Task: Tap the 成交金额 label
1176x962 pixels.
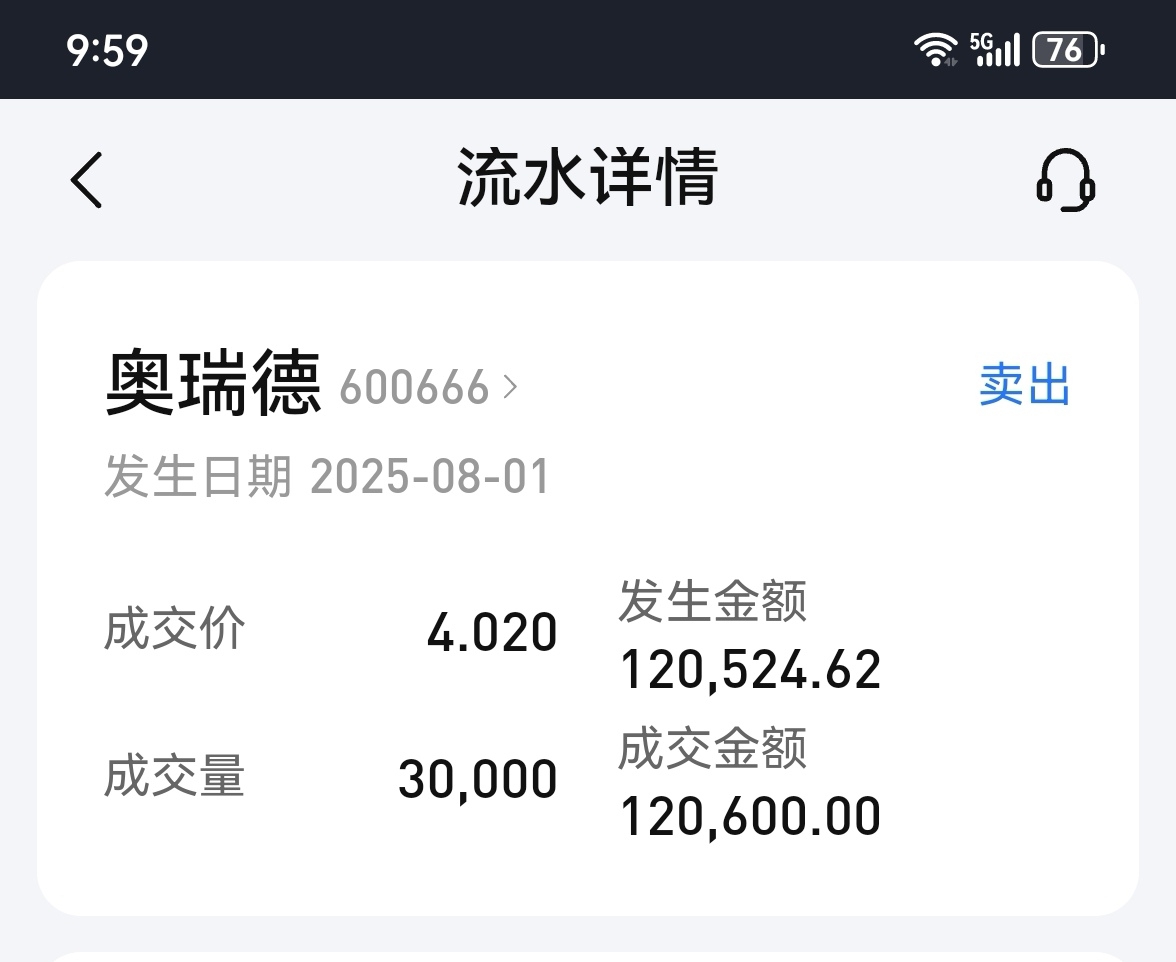Action: click(x=712, y=748)
